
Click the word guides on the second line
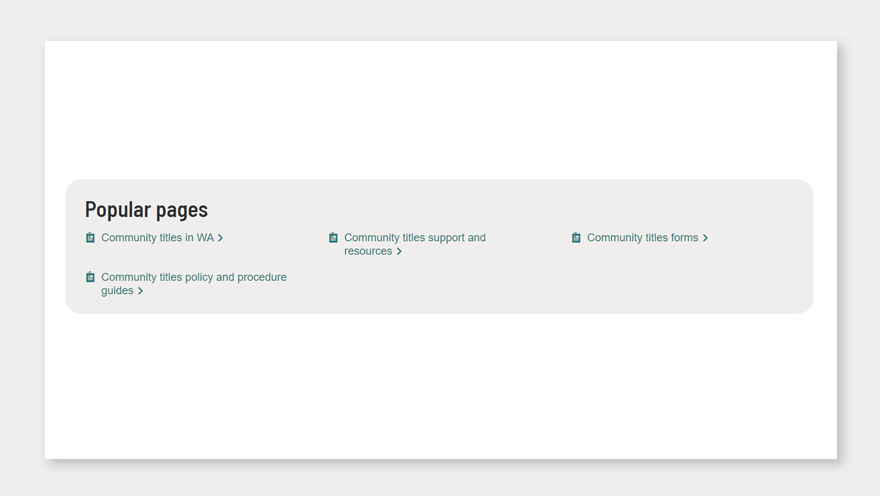click(x=117, y=291)
